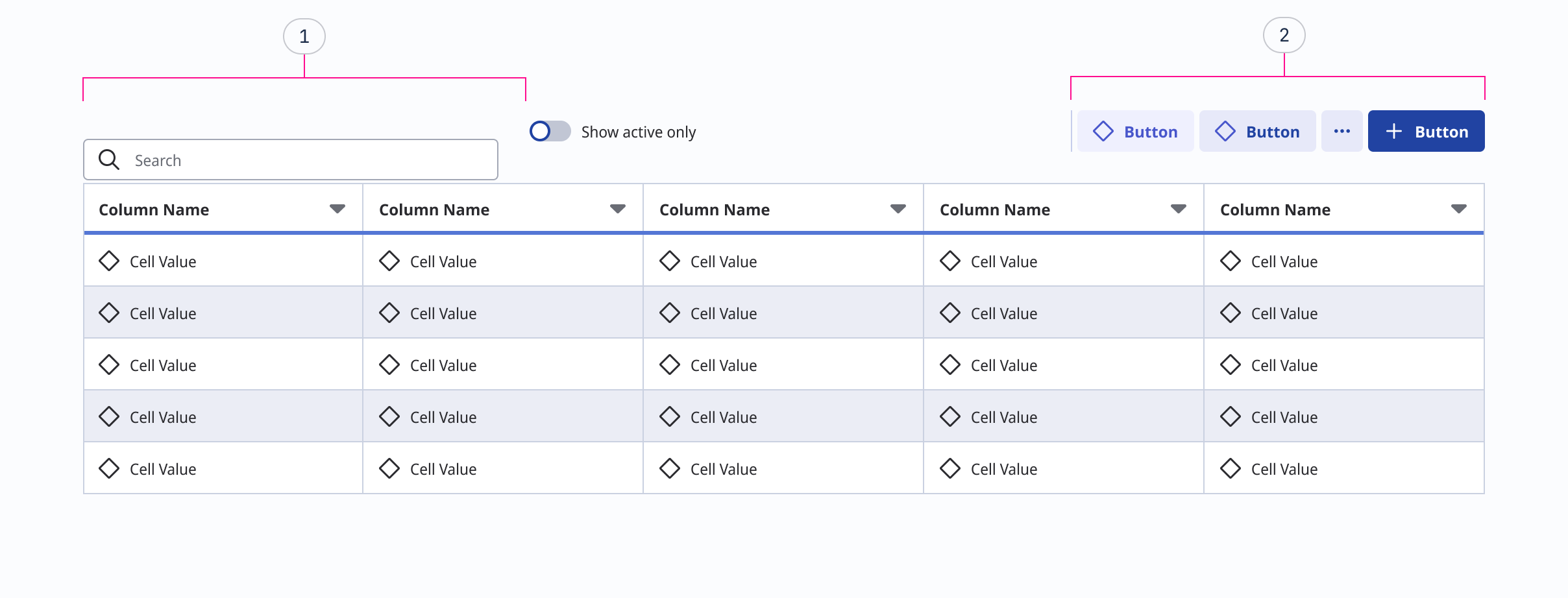Viewport: 1568px width, 598px height.
Task: Click the diamond icon in first row, first column
Action: click(x=109, y=261)
